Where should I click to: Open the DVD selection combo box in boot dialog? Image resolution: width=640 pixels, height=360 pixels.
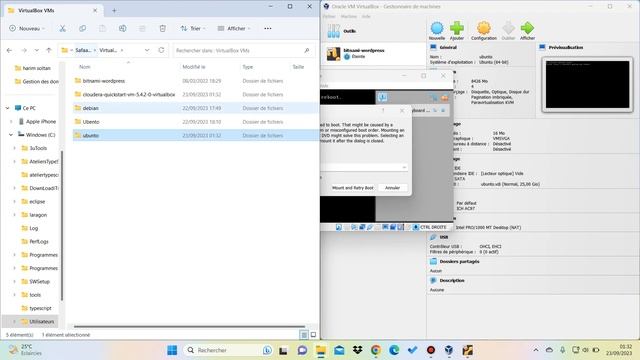point(364,167)
